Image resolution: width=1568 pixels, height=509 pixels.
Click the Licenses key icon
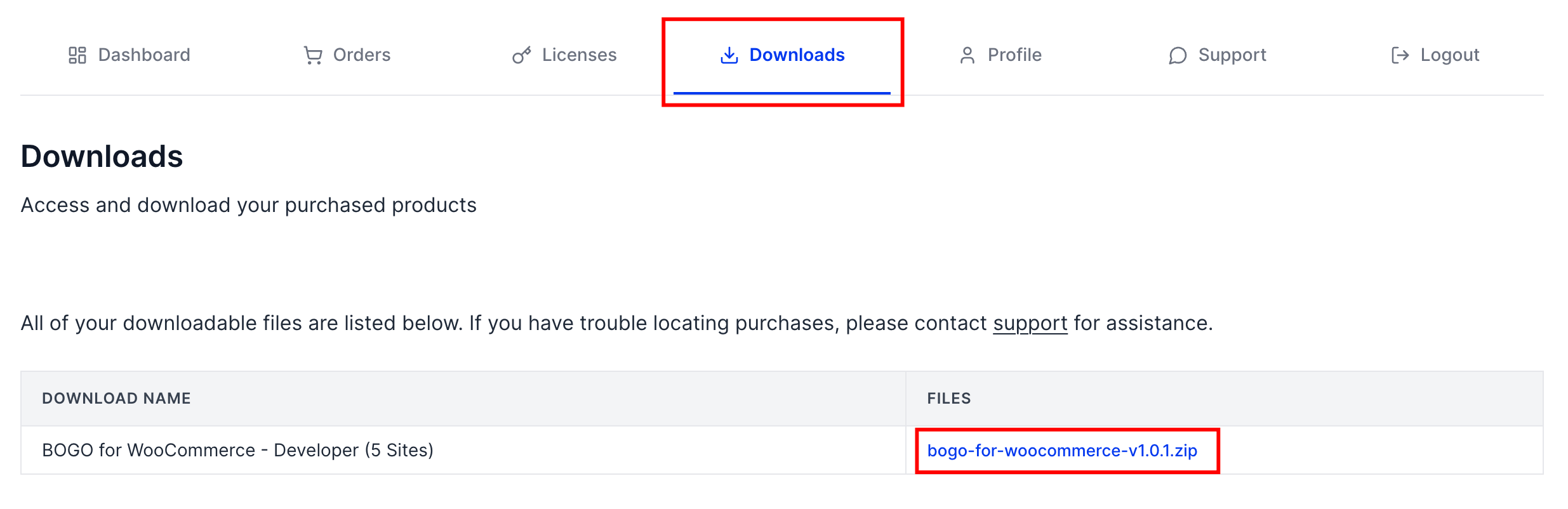pyautogui.click(x=522, y=55)
